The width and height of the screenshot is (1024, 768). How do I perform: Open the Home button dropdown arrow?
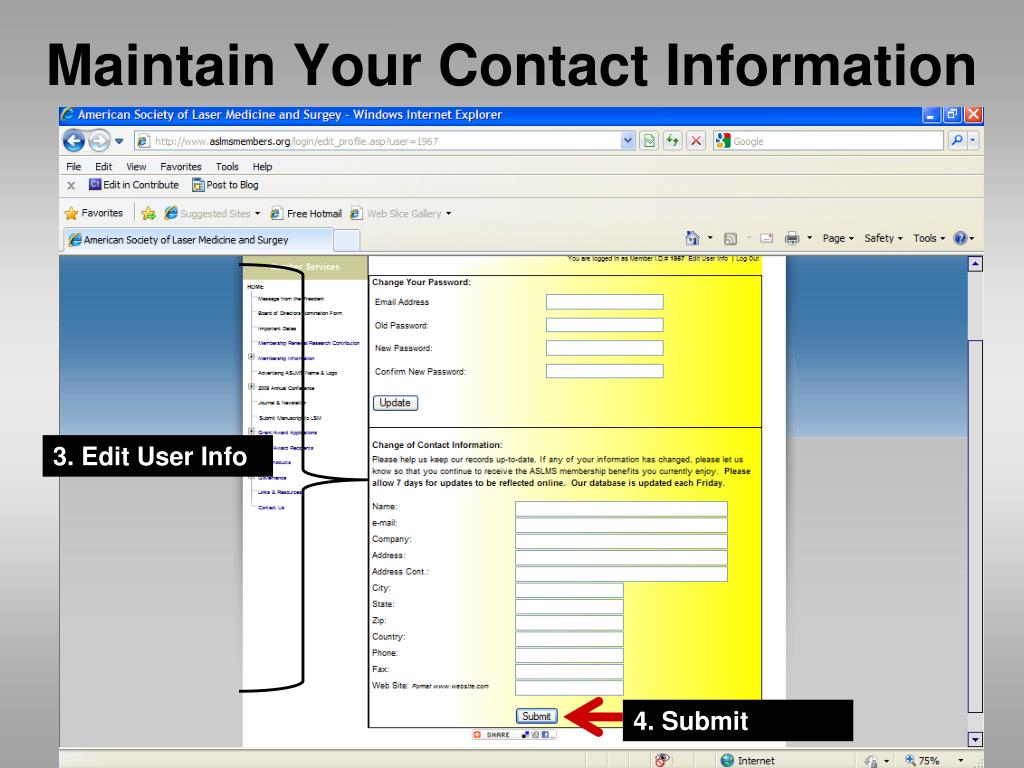pyautogui.click(x=710, y=238)
